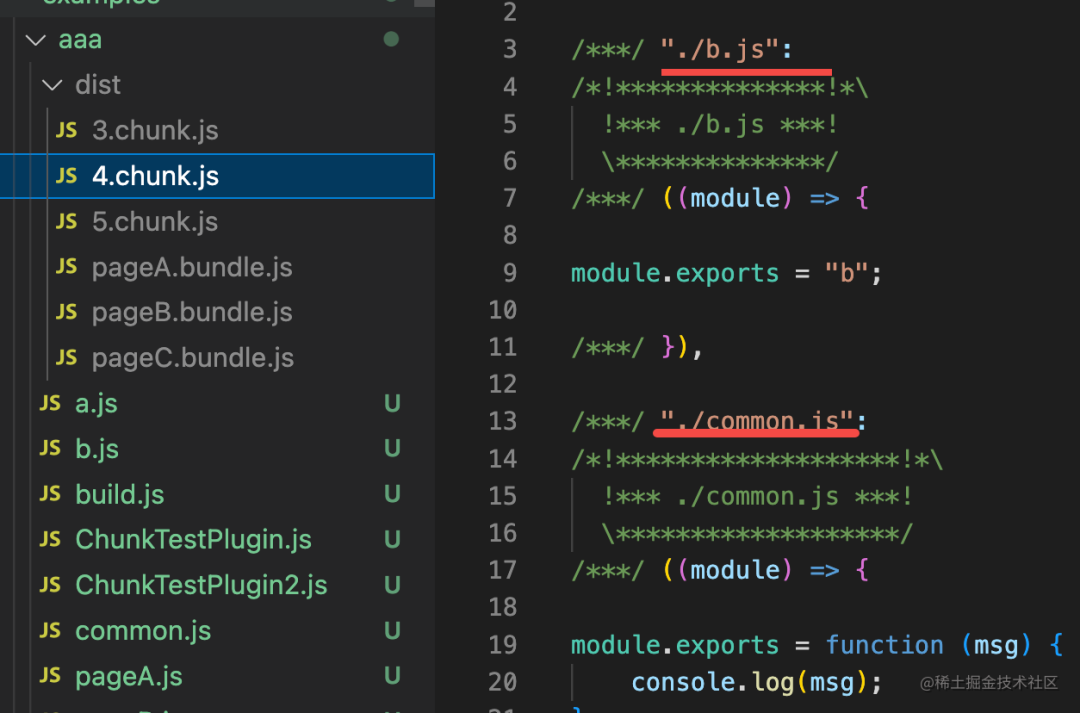Click JS icon beside 5.chunk.js
Image resolution: width=1080 pixels, height=713 pixels.
[x=66, y=221]
